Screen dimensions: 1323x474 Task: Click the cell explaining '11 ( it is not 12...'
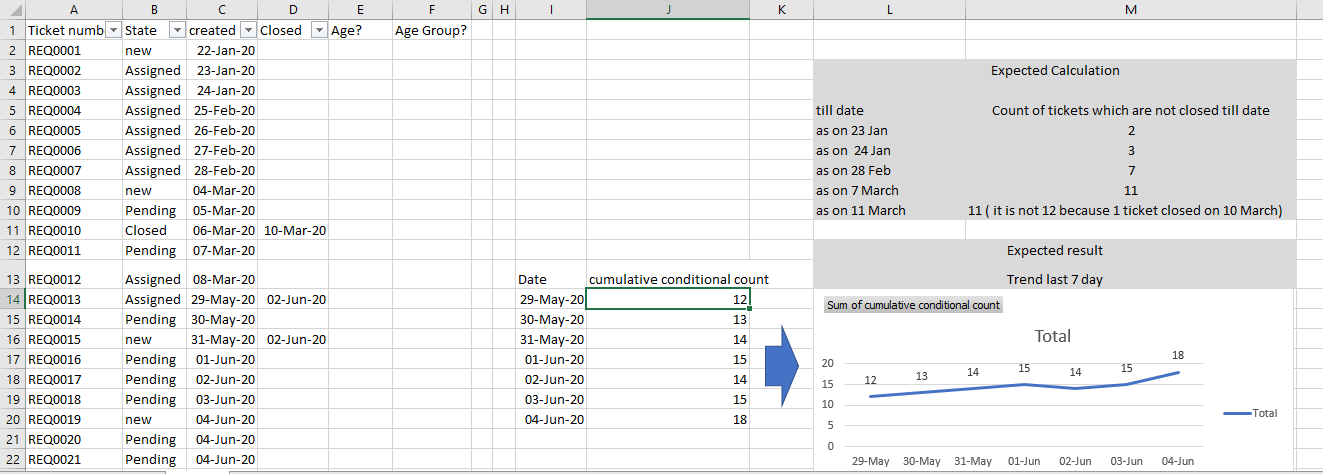click(1130, 210)
